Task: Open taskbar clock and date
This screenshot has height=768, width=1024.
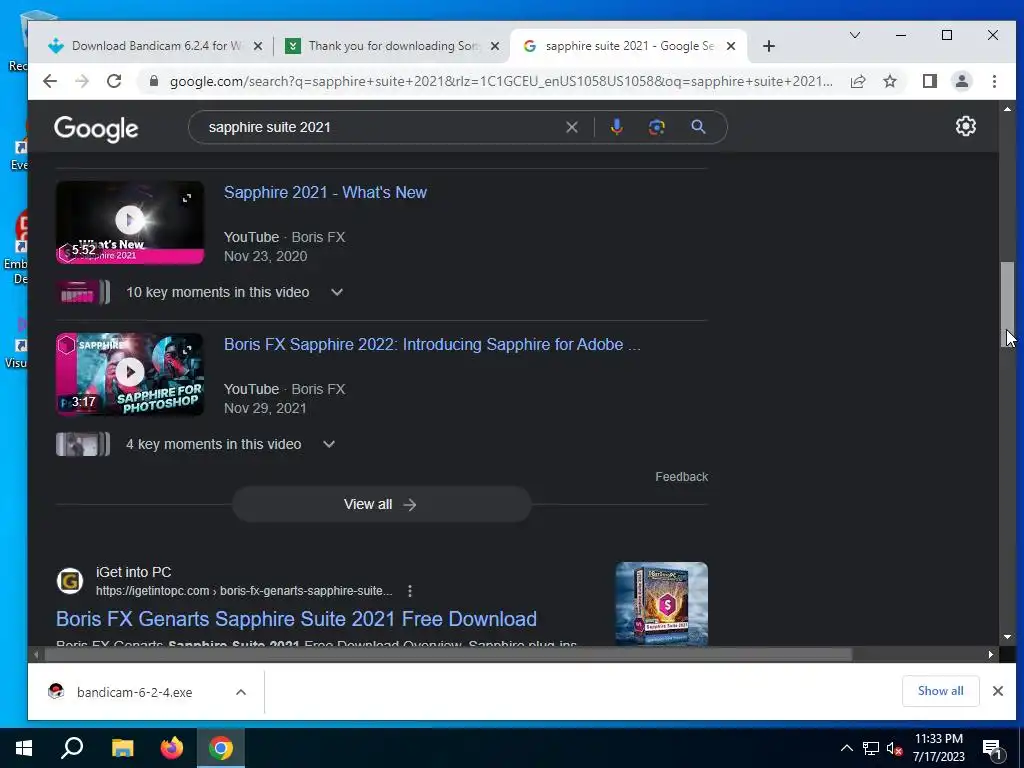Action: [x=938, y=748]
